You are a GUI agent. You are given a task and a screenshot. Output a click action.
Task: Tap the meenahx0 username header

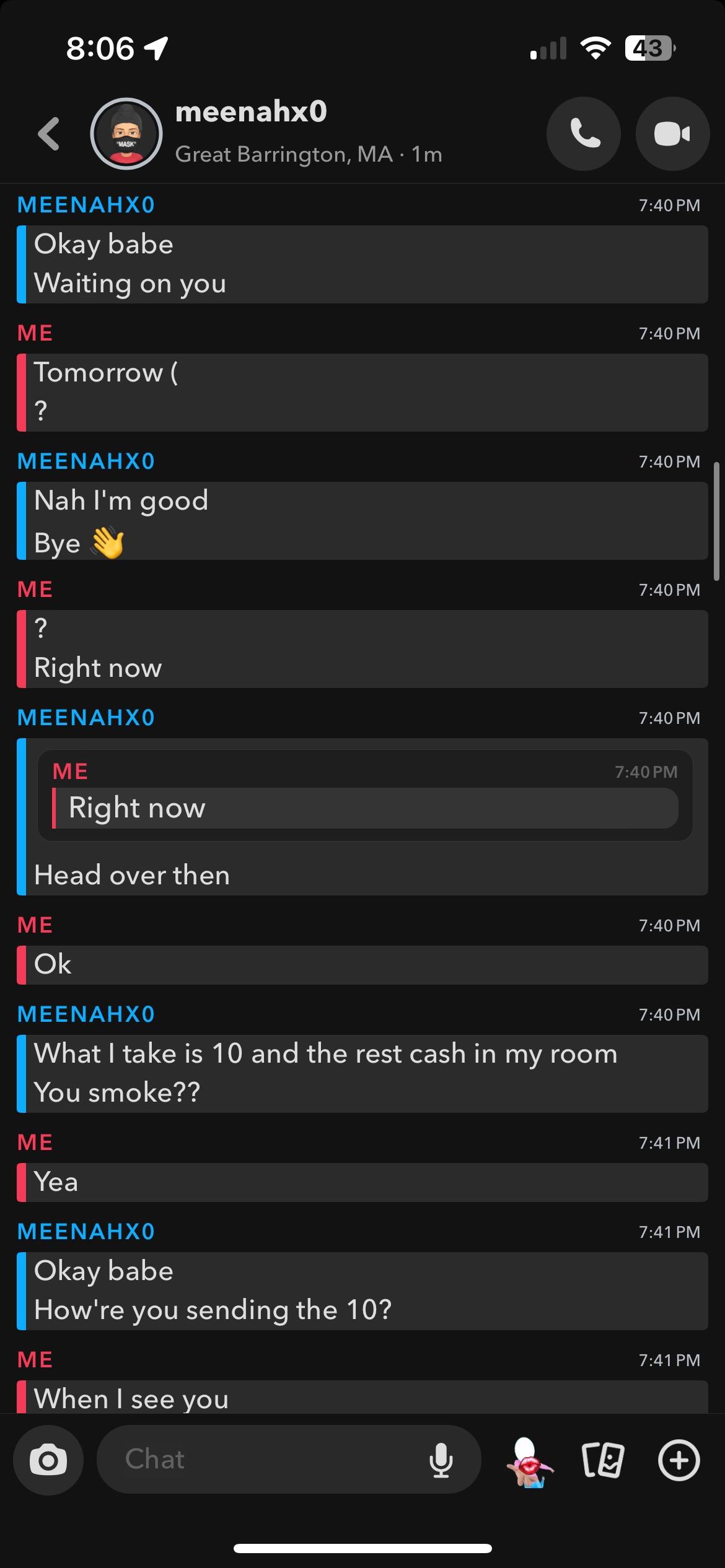[x=251, y=112]
